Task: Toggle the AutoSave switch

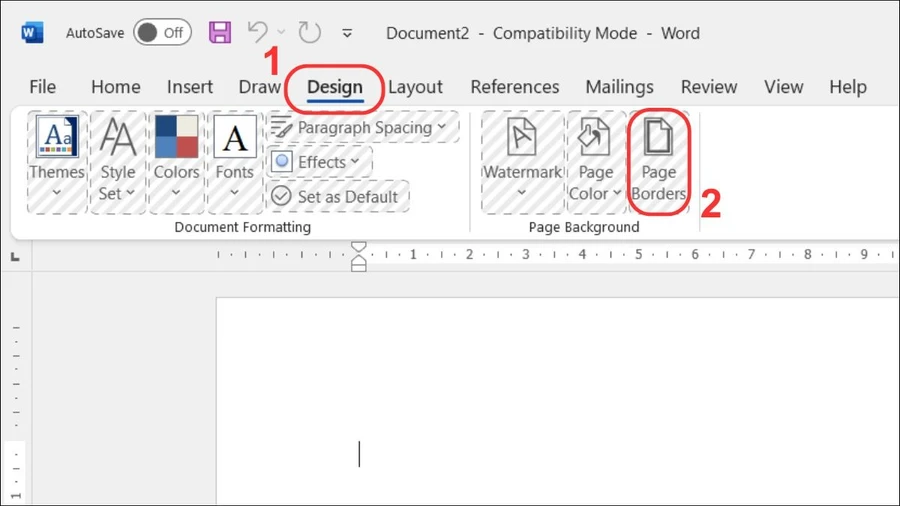Action: click(162, 33)
